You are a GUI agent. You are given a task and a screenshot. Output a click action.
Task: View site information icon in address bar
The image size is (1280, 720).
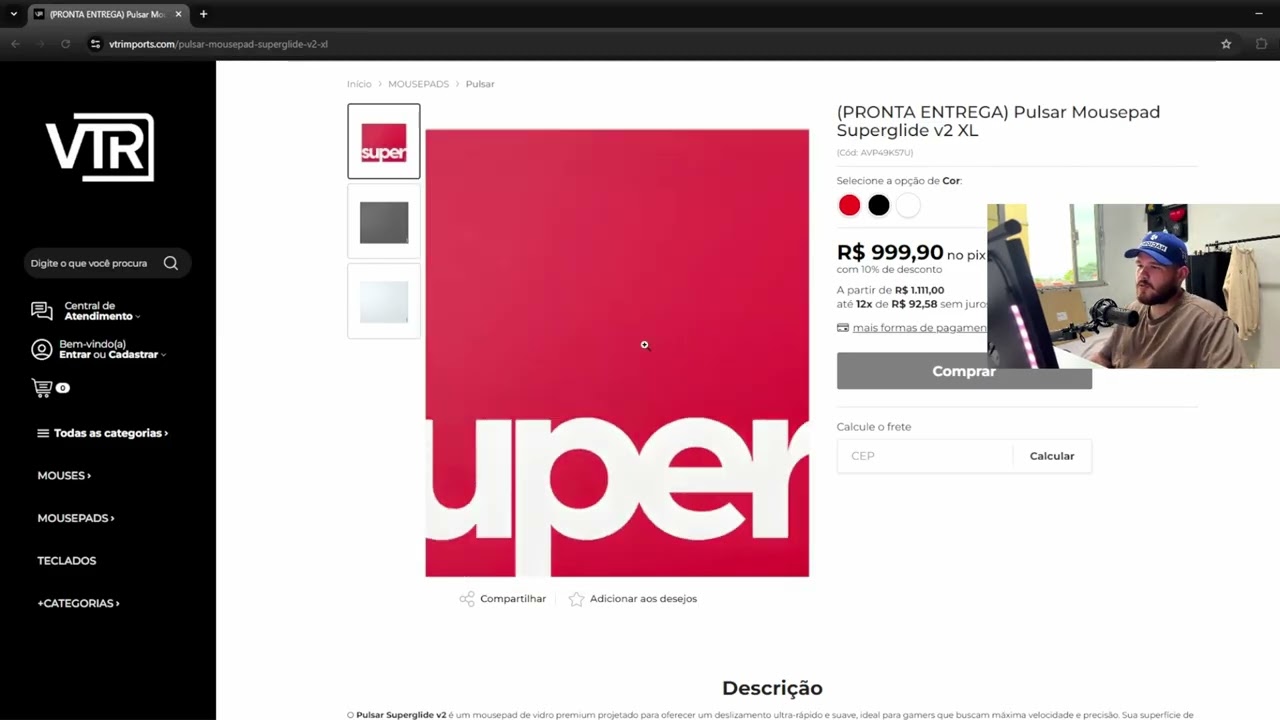coord(95,44)
